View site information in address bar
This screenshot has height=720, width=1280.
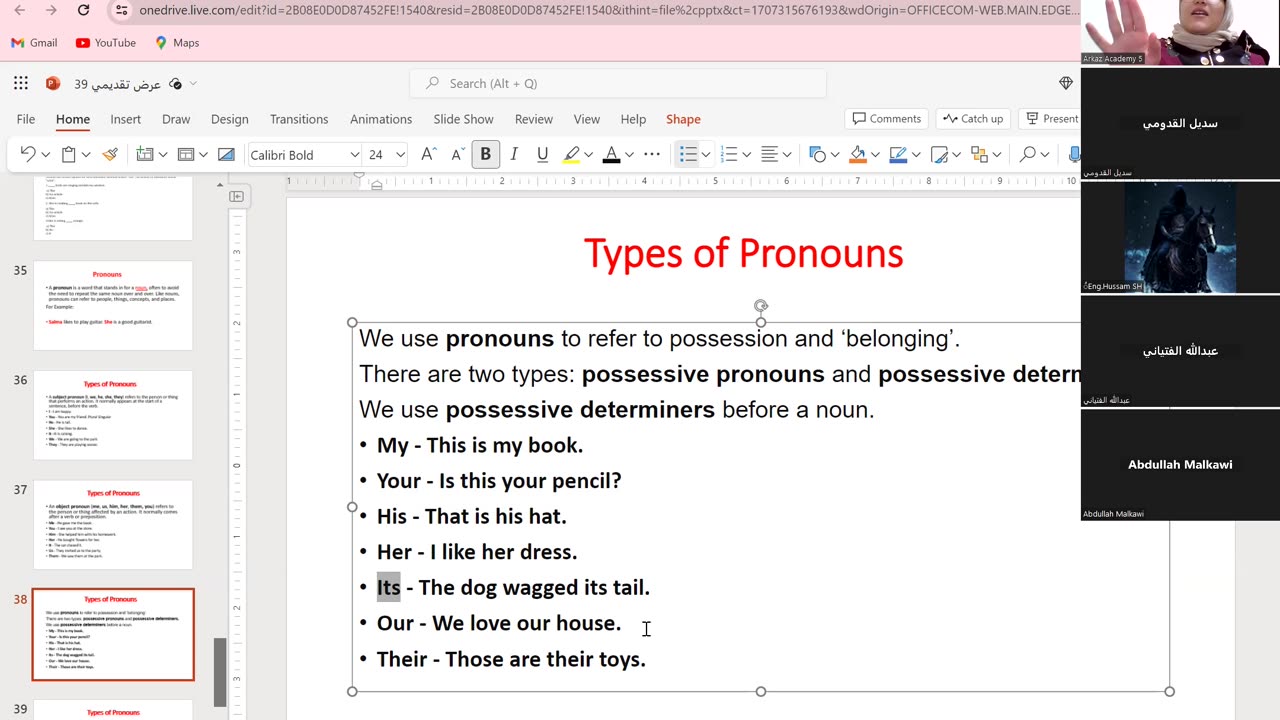121,11
